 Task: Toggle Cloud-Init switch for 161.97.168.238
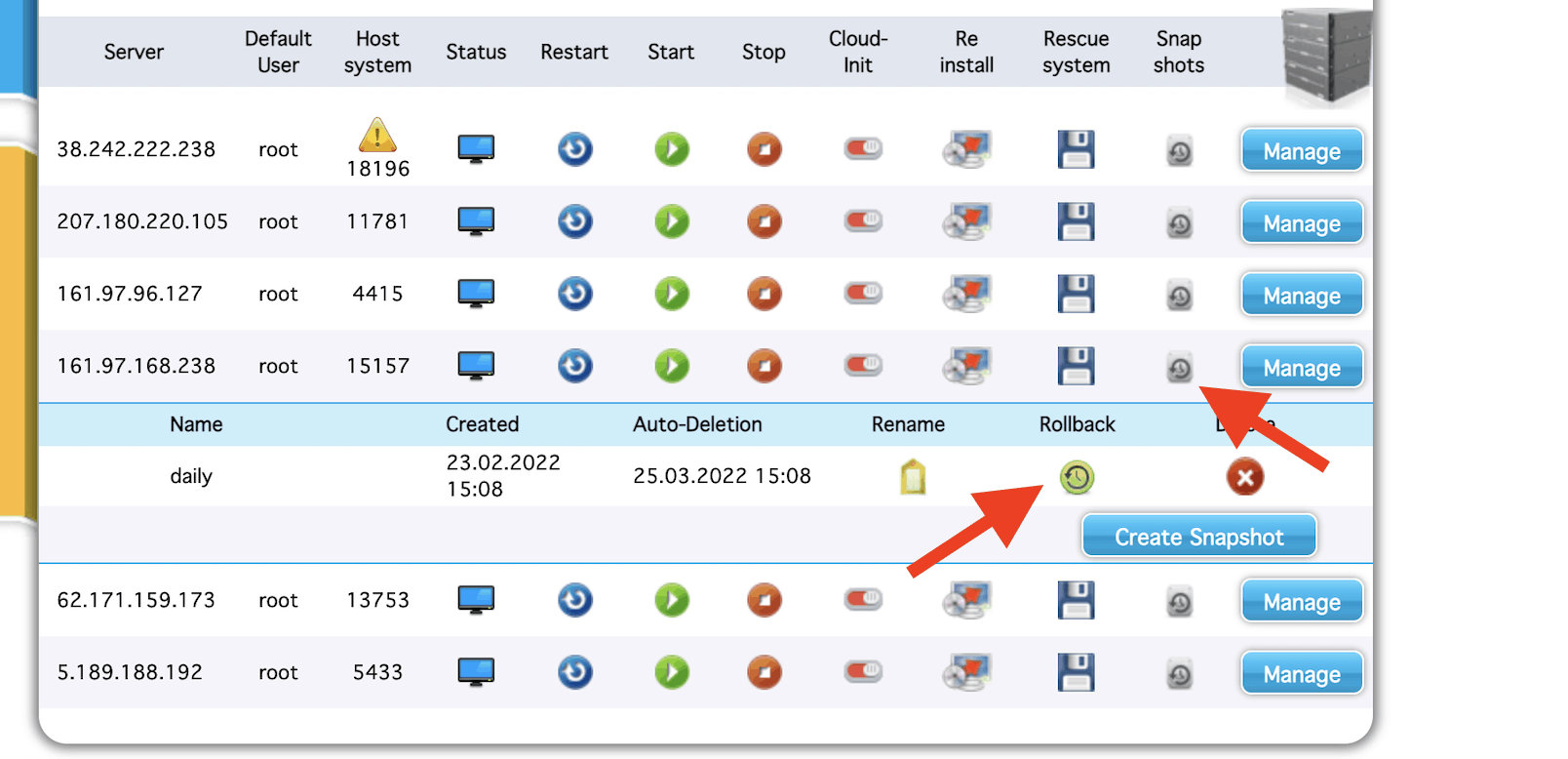862,366
